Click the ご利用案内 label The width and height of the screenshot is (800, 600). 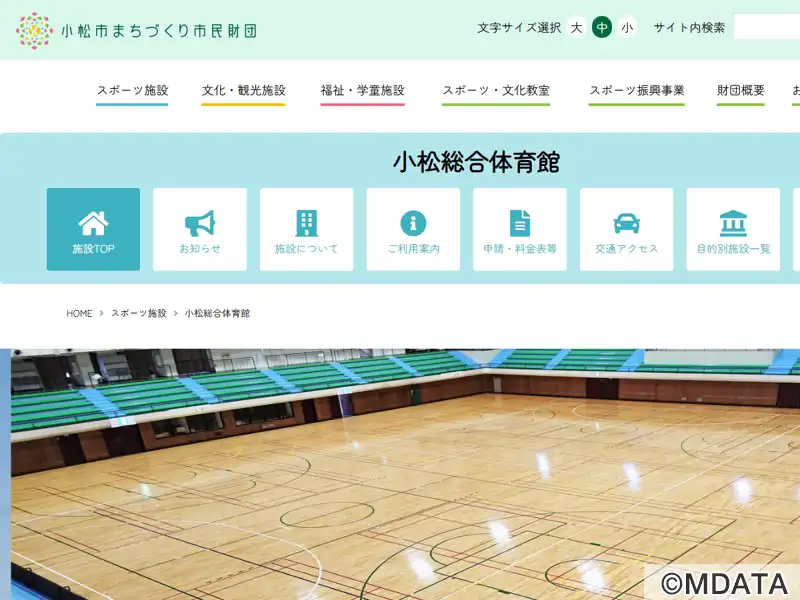[x=413, y=248]
